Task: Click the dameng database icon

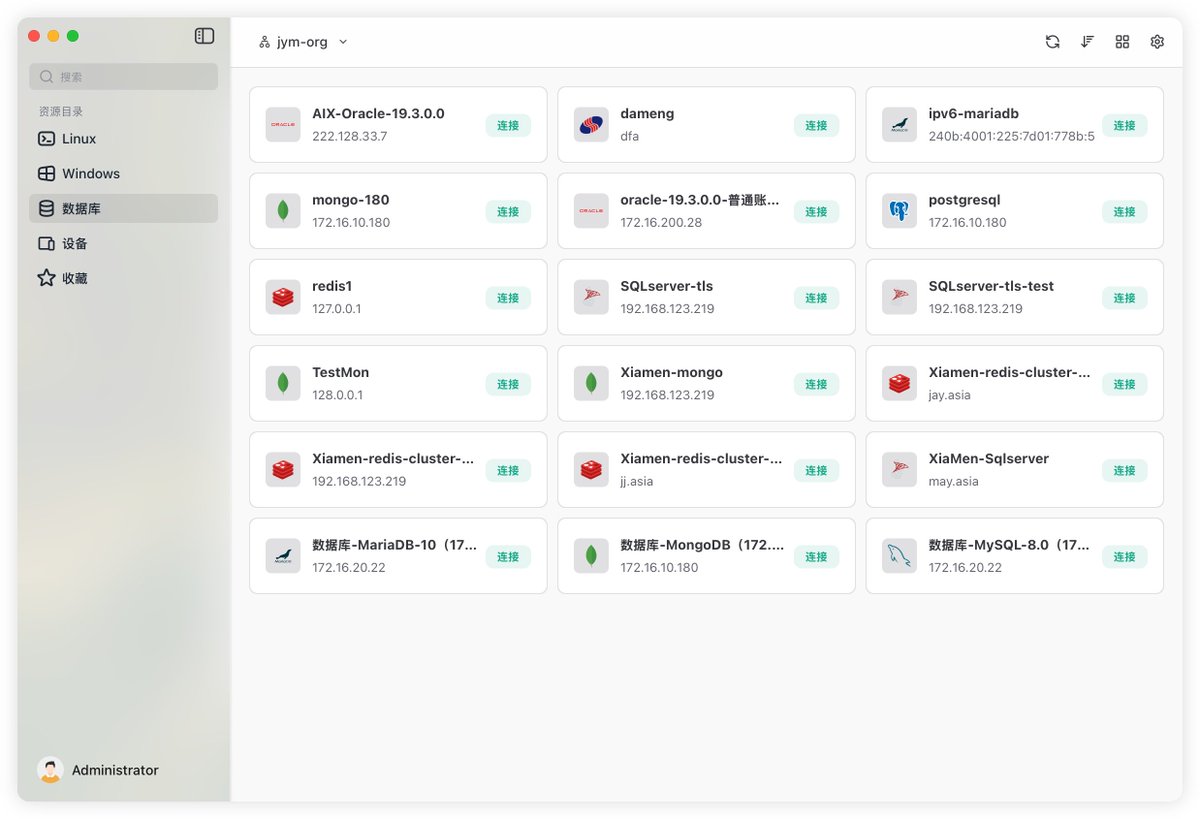Action: coord(591,125)
